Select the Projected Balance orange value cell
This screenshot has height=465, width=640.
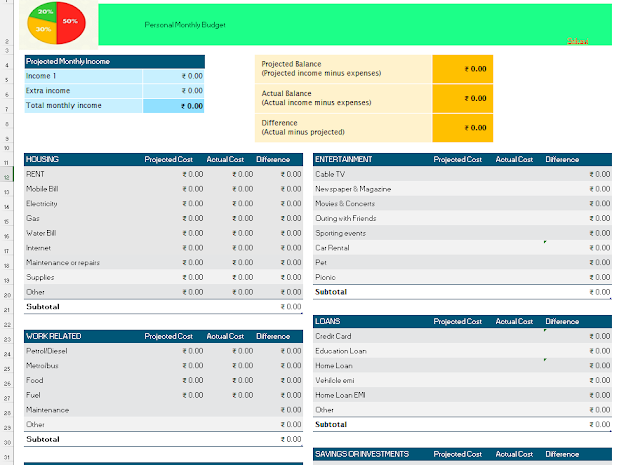[462, 69]
